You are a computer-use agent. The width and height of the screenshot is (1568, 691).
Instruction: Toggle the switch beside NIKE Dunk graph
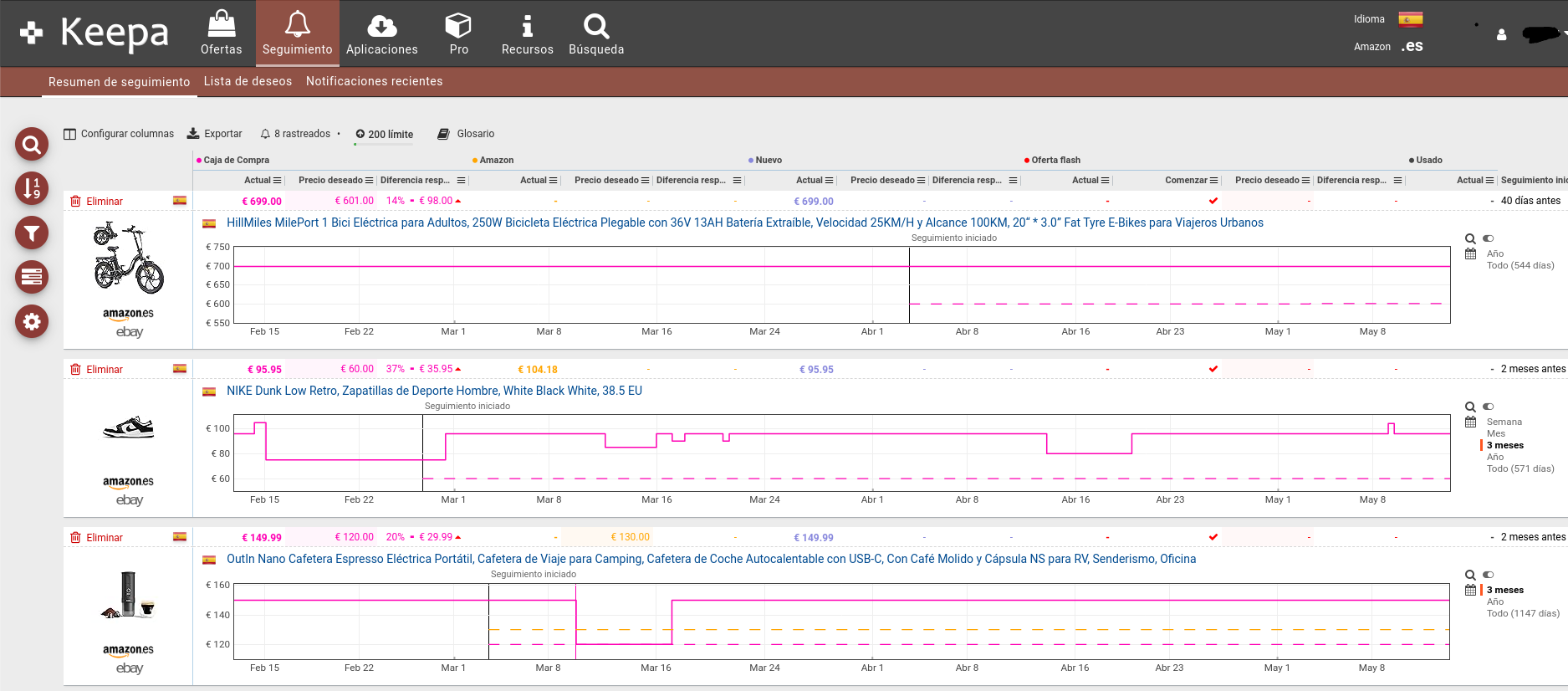click(1489, 407)
